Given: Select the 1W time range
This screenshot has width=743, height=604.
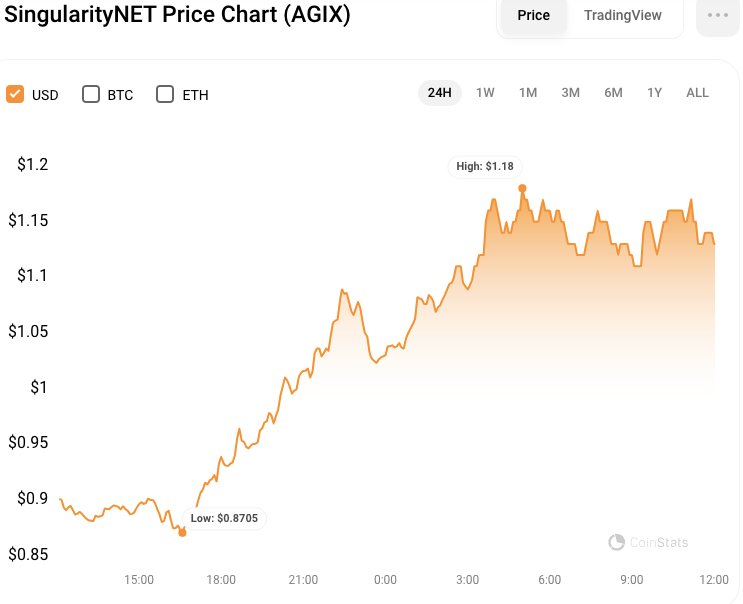Looking at the screenshot, I should [x=485, y=93].
